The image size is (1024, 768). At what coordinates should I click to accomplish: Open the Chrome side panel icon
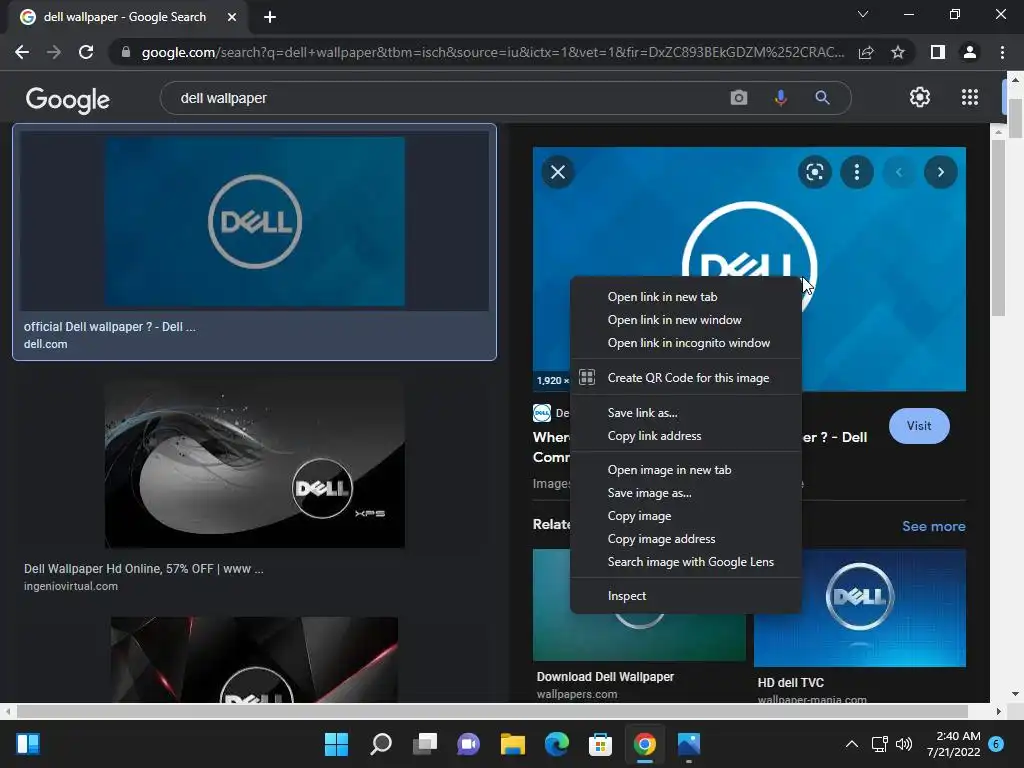point(938,52)
